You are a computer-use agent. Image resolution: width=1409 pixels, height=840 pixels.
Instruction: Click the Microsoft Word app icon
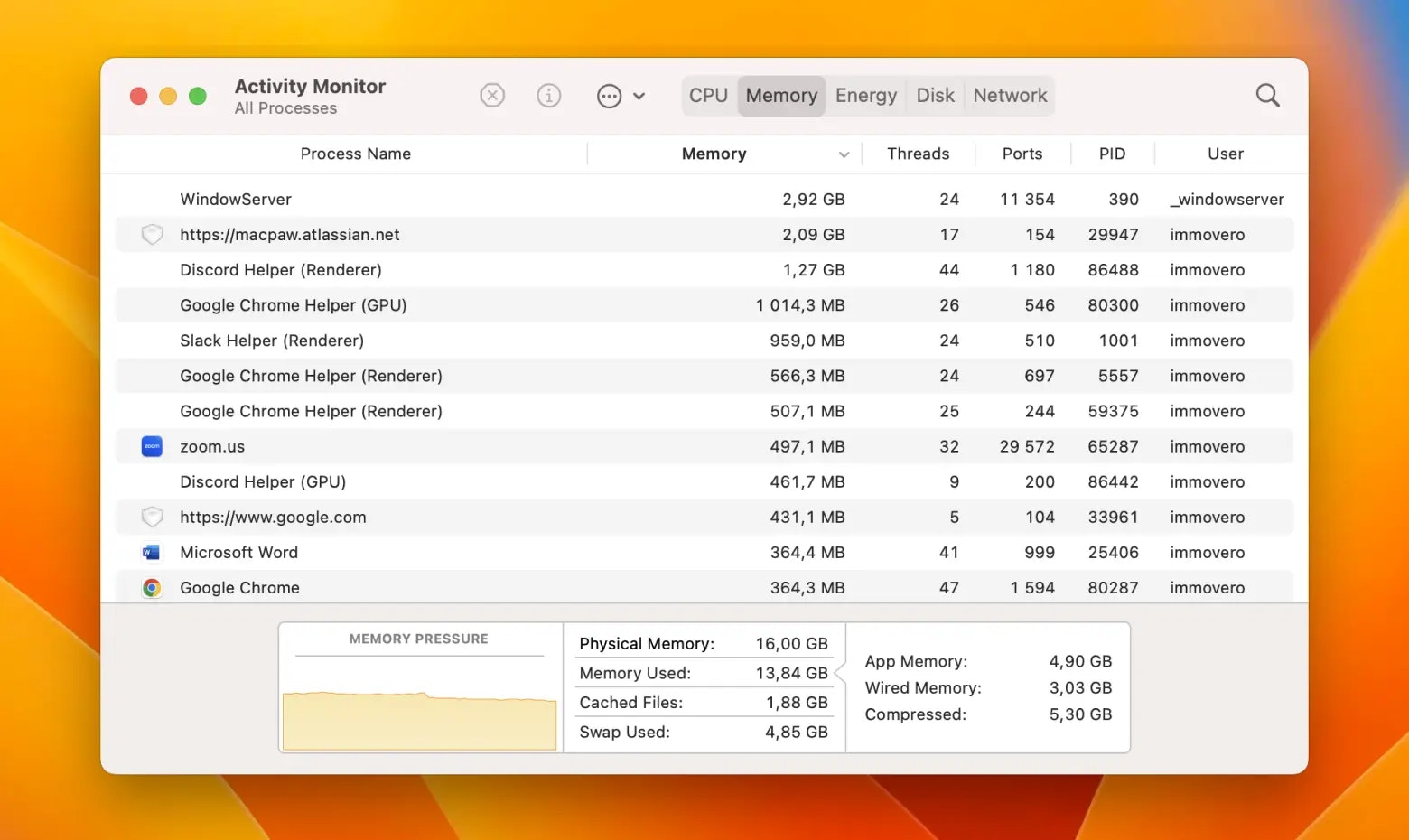coord(152,552)
